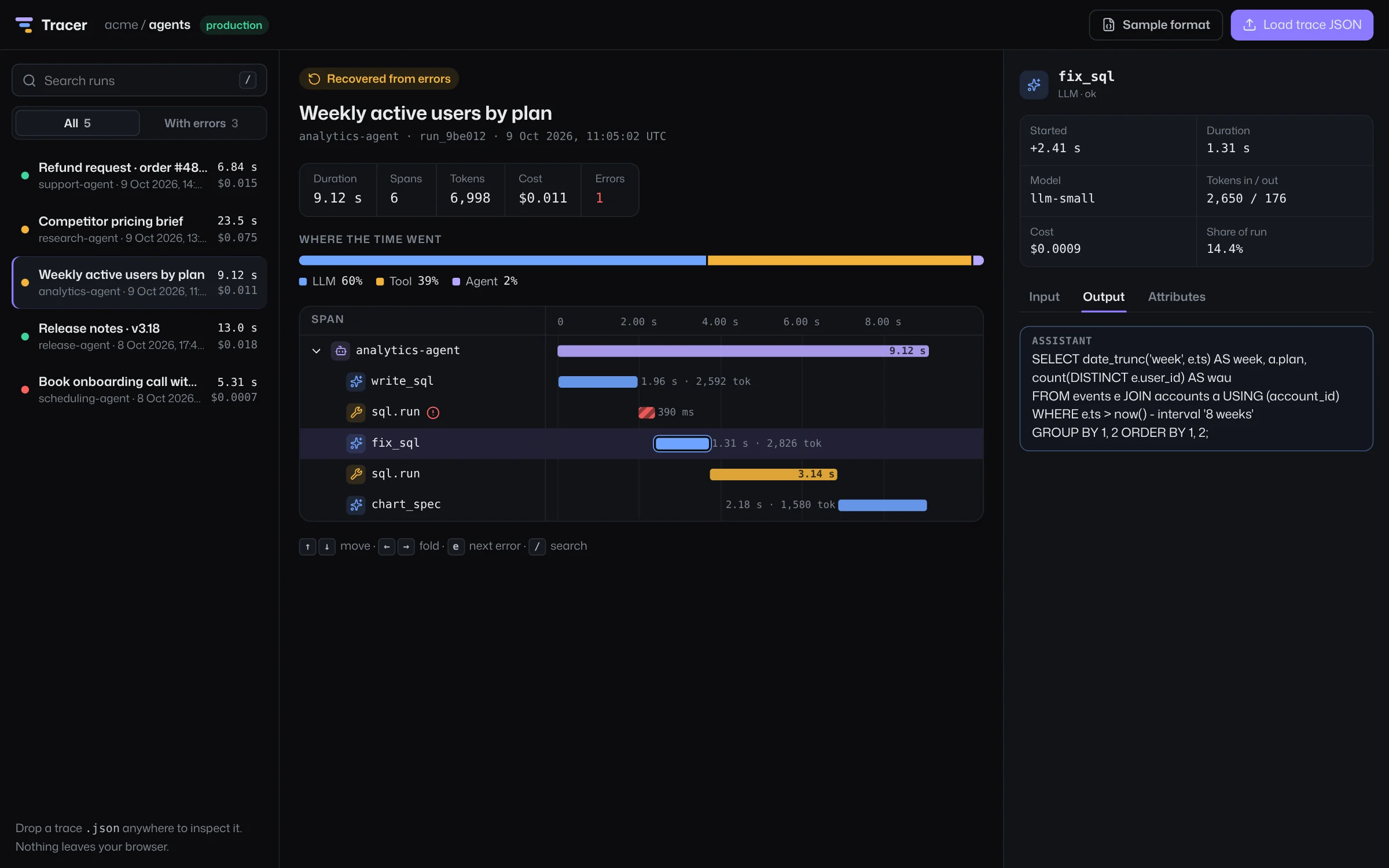Click the down arrow key hint

(x=327, y=546)
